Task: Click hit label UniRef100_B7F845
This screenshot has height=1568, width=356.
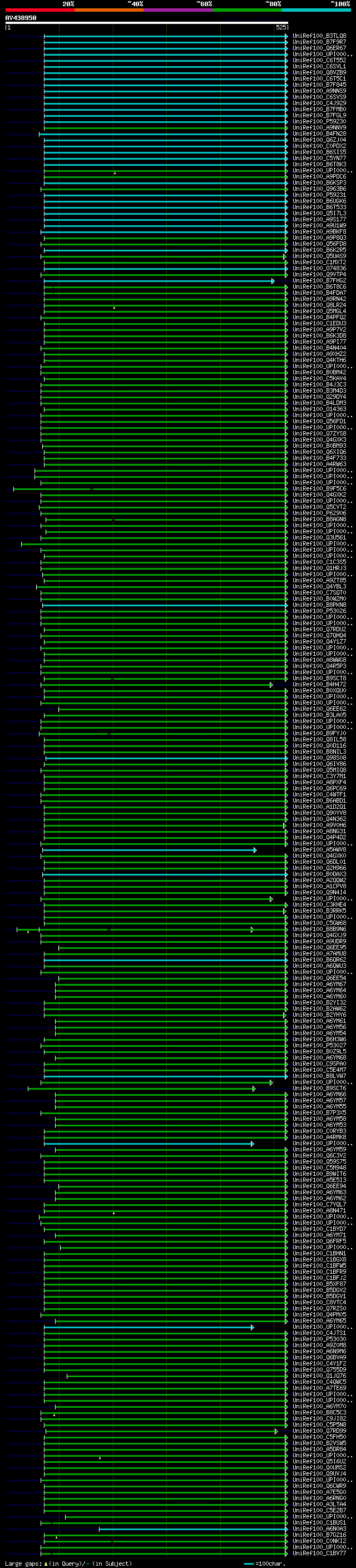Action: [319, 85]
